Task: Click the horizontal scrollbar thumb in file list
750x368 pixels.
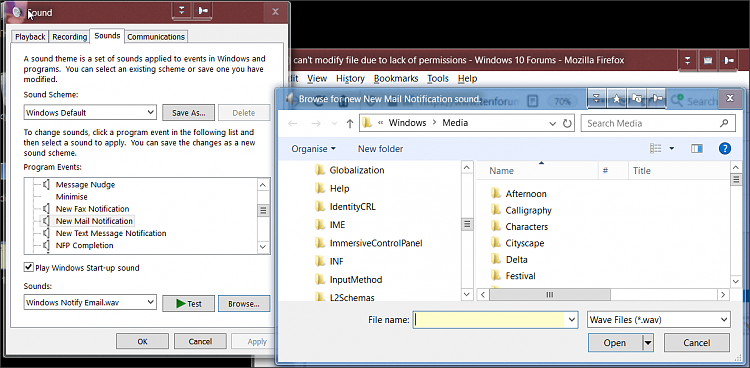Action: point(550,294)
